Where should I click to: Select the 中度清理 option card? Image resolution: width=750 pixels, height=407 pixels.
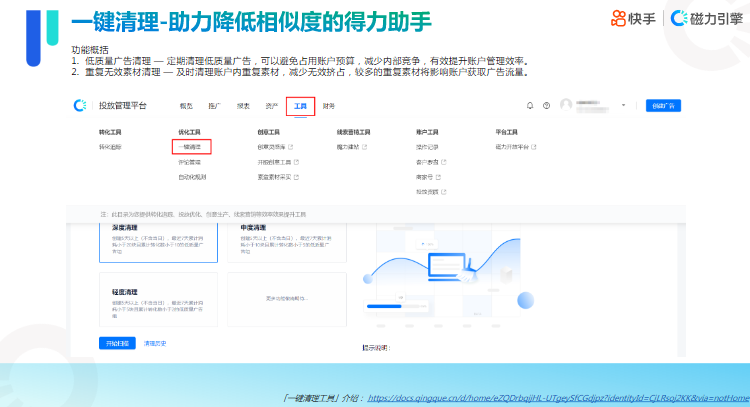point(287,242)
